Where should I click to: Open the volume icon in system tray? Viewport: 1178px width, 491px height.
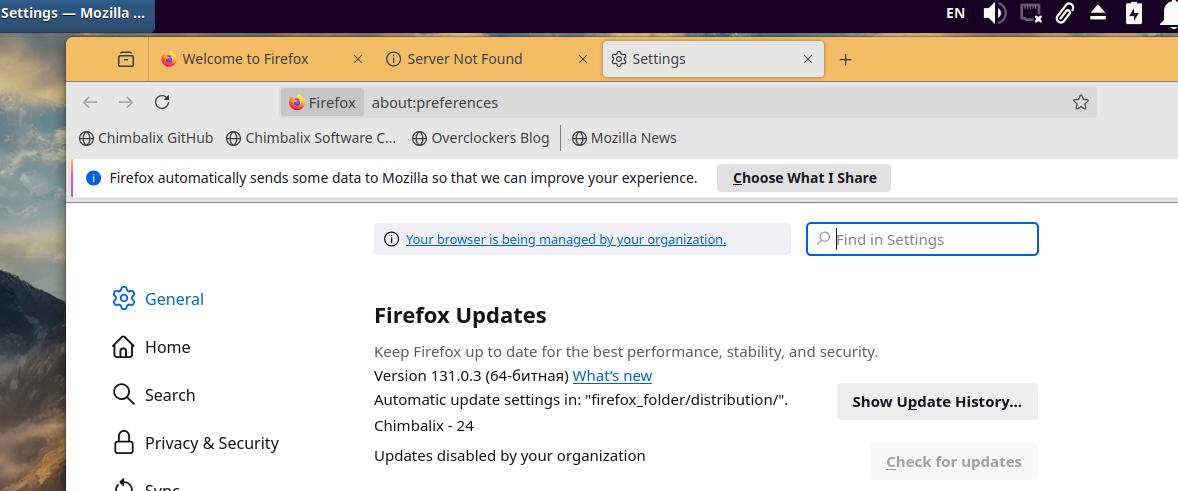pos(993,13)
